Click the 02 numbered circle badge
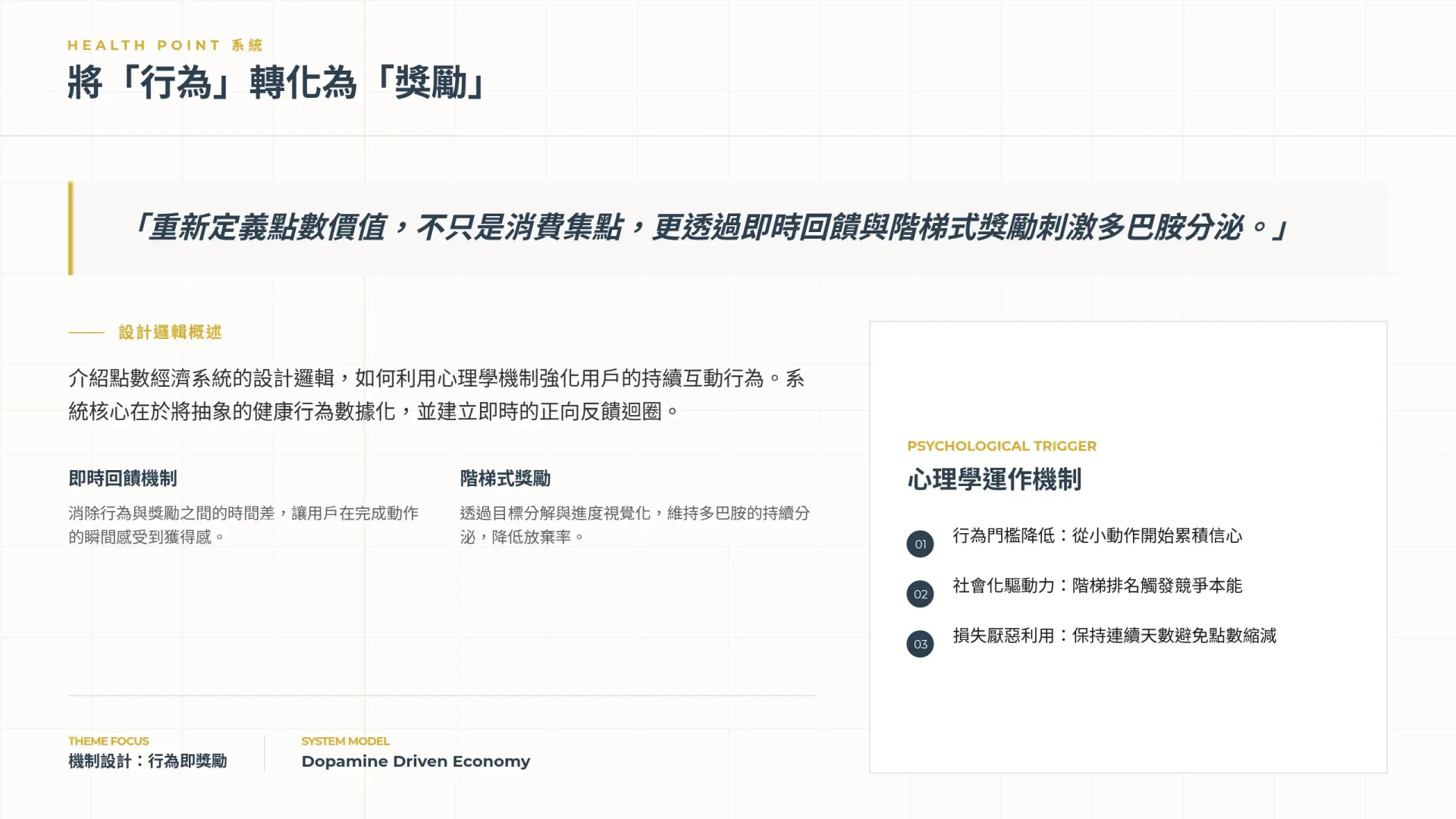This screenshot has height=819, width=1456. click(920, 594)
